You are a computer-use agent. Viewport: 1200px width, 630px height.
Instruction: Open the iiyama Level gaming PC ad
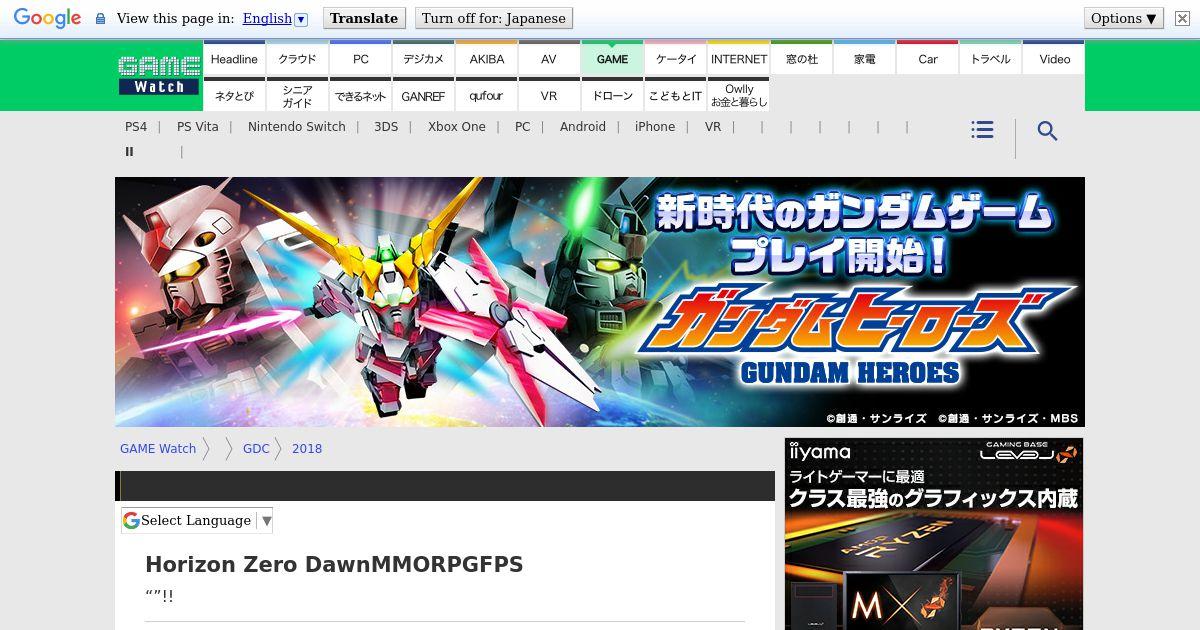934,534
